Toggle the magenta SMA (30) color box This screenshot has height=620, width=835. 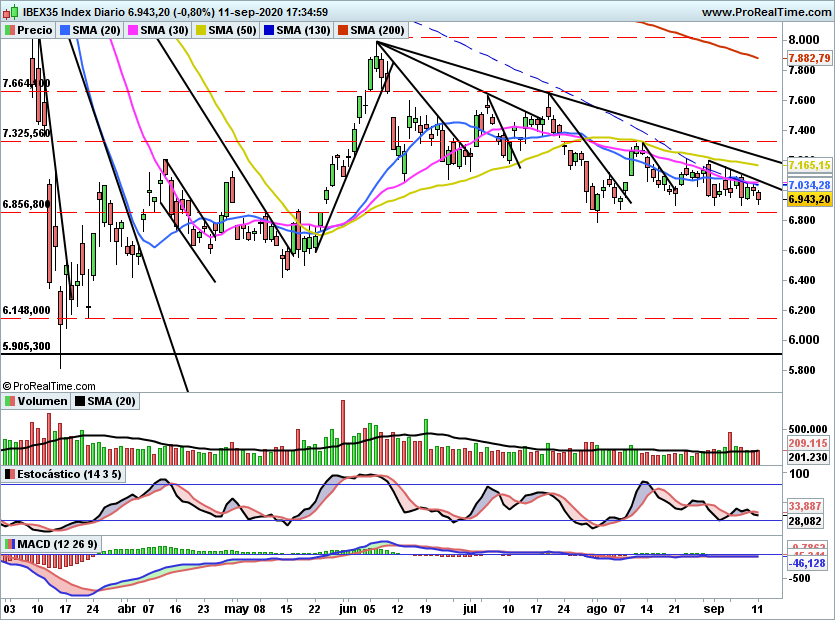click(x=134, y=30)
